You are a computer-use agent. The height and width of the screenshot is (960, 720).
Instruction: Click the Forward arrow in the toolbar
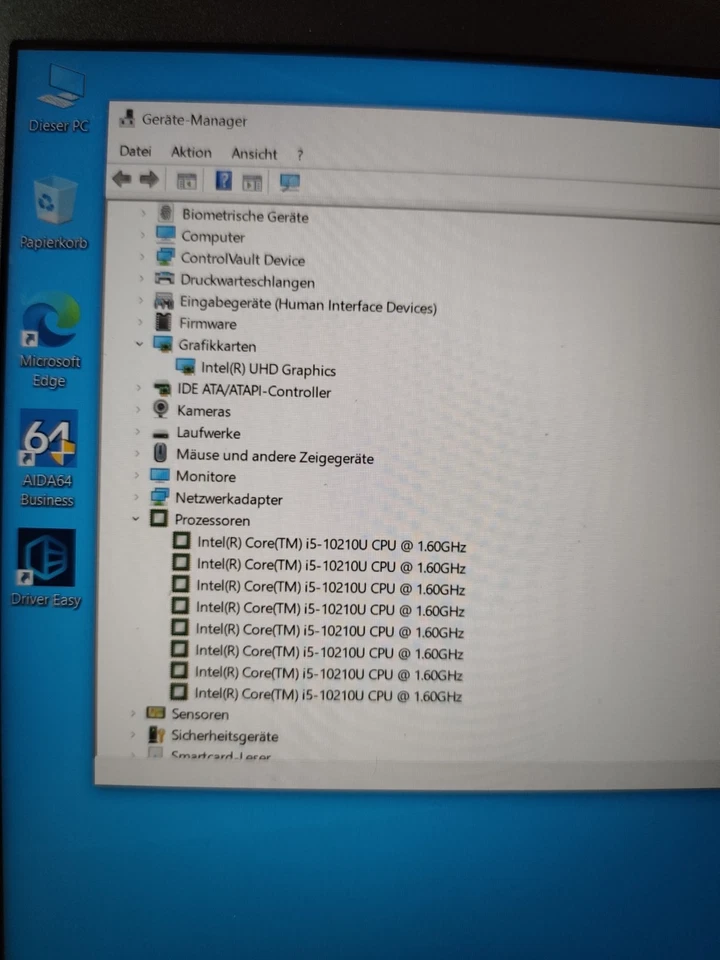[x=149, y=179]
